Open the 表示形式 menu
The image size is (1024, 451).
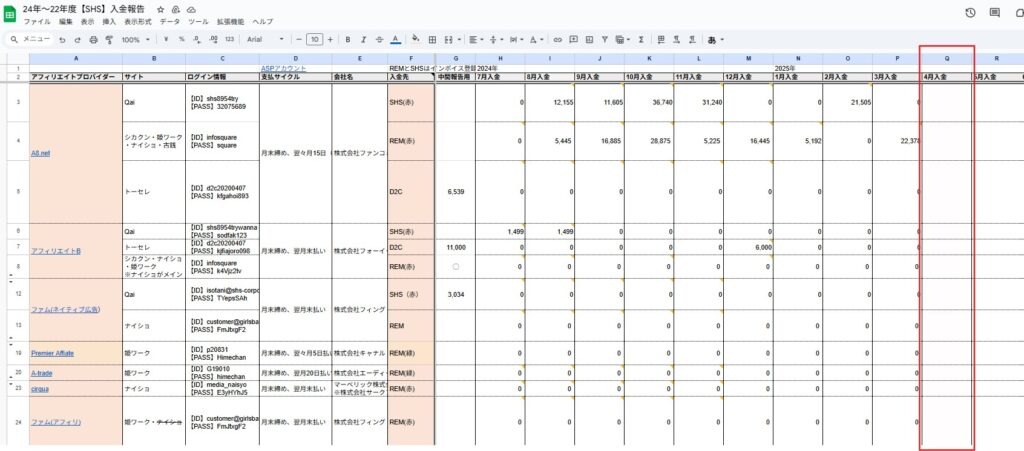(x=138, y=22)
